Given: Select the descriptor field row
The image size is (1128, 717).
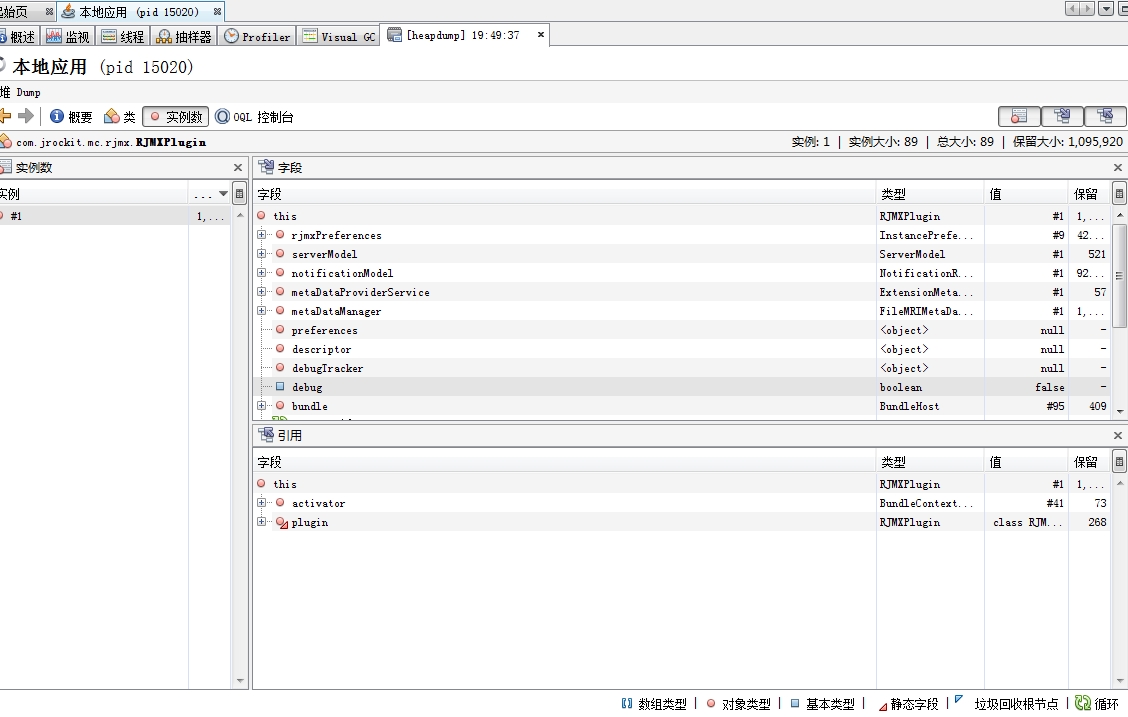Looking at the screenshot, I should 682,349.
